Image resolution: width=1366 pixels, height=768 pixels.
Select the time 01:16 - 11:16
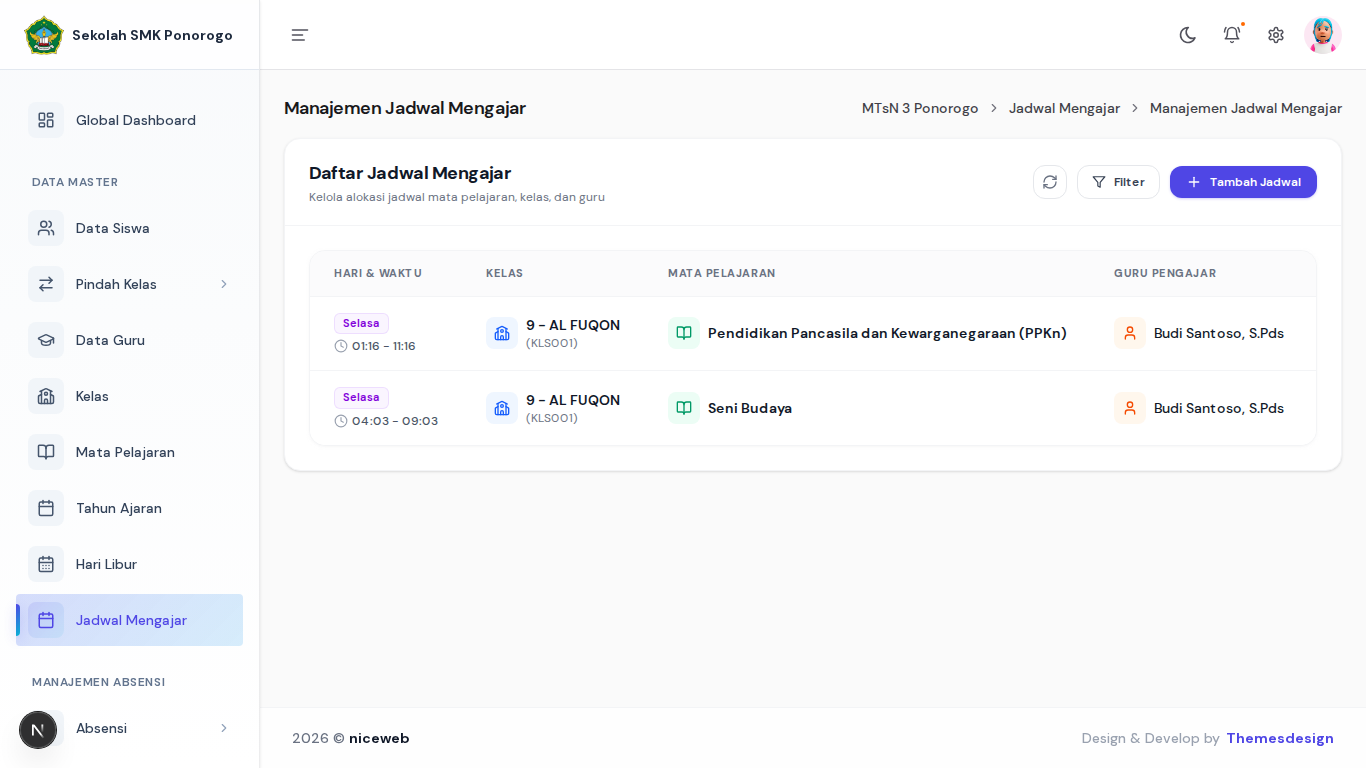tap(383, 346)
